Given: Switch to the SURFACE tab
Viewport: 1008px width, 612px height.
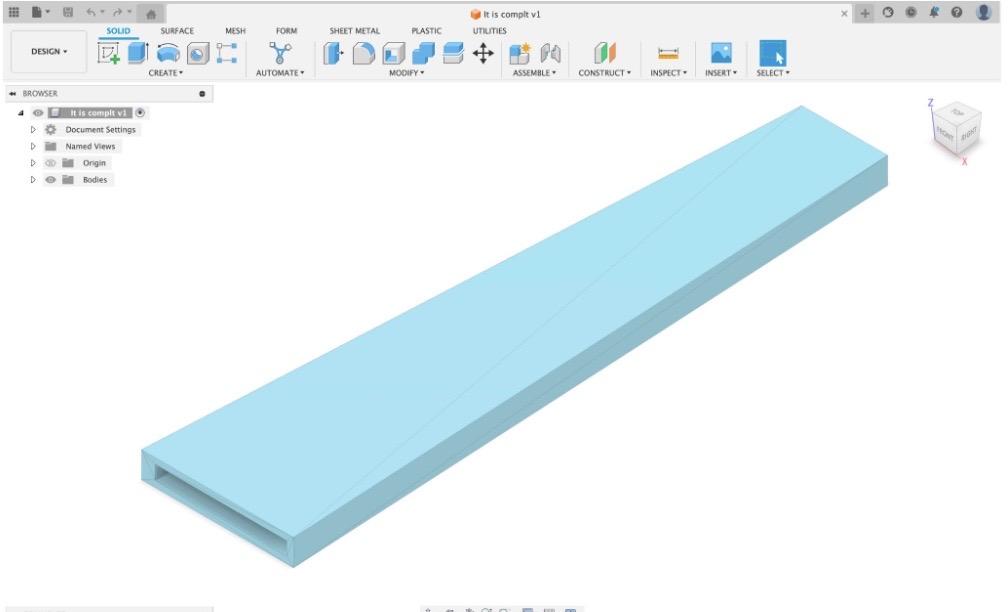Looking at the screenshot, I should tap(177, 31).
